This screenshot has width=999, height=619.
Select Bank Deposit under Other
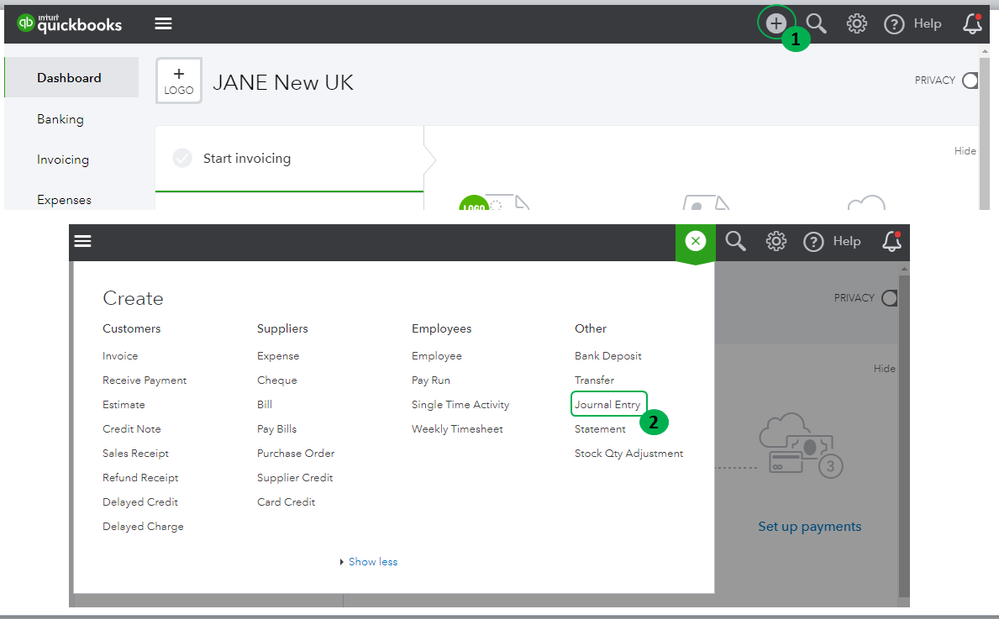tap(608, 356)
